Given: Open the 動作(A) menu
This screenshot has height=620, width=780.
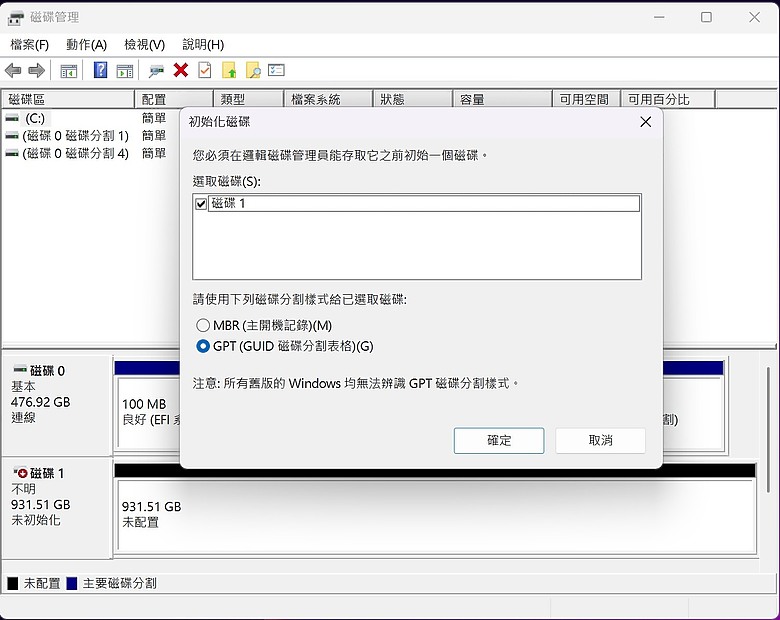Looking at the screenshot, I should click(87, 45).
